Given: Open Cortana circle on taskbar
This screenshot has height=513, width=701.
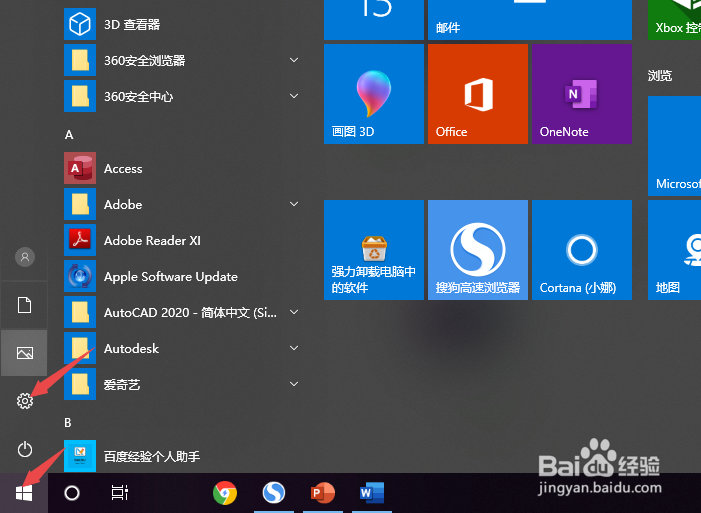Looking at the screenshot, I should 72,493.
